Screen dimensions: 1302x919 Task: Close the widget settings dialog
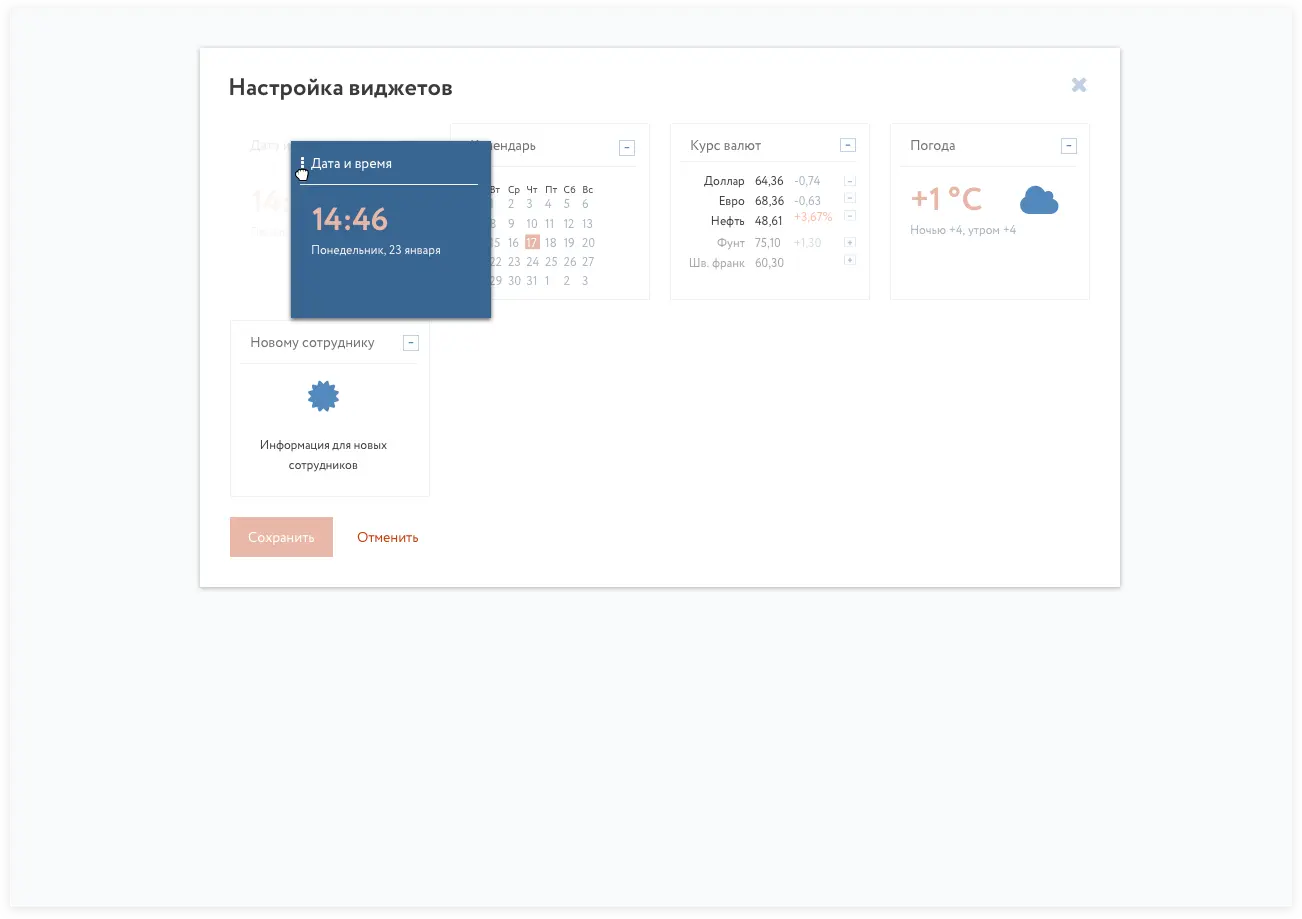click(1079, 85)
